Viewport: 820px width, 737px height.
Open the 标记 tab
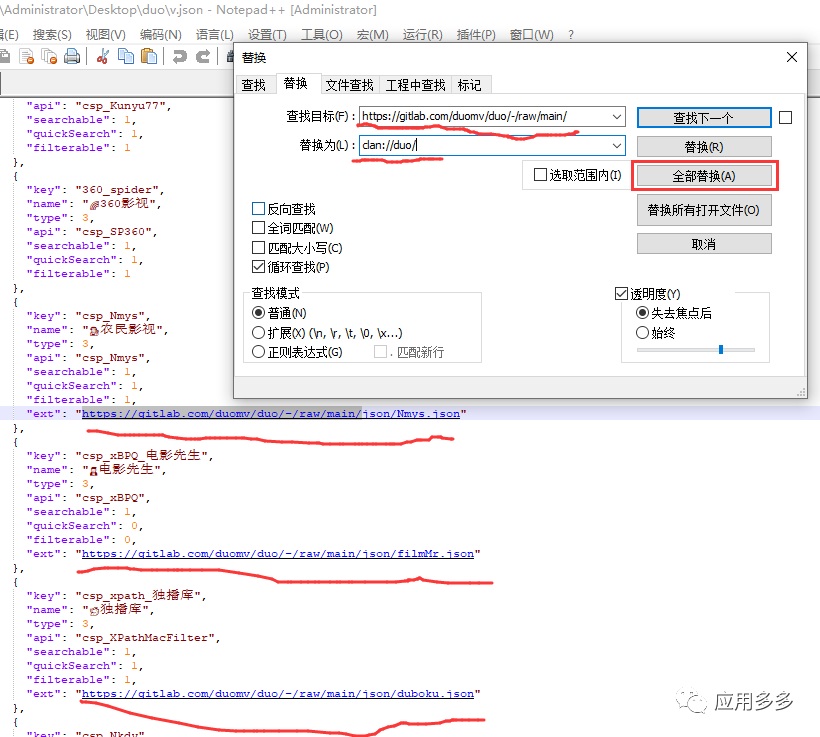pyautogui.click(x=469, y=85)
